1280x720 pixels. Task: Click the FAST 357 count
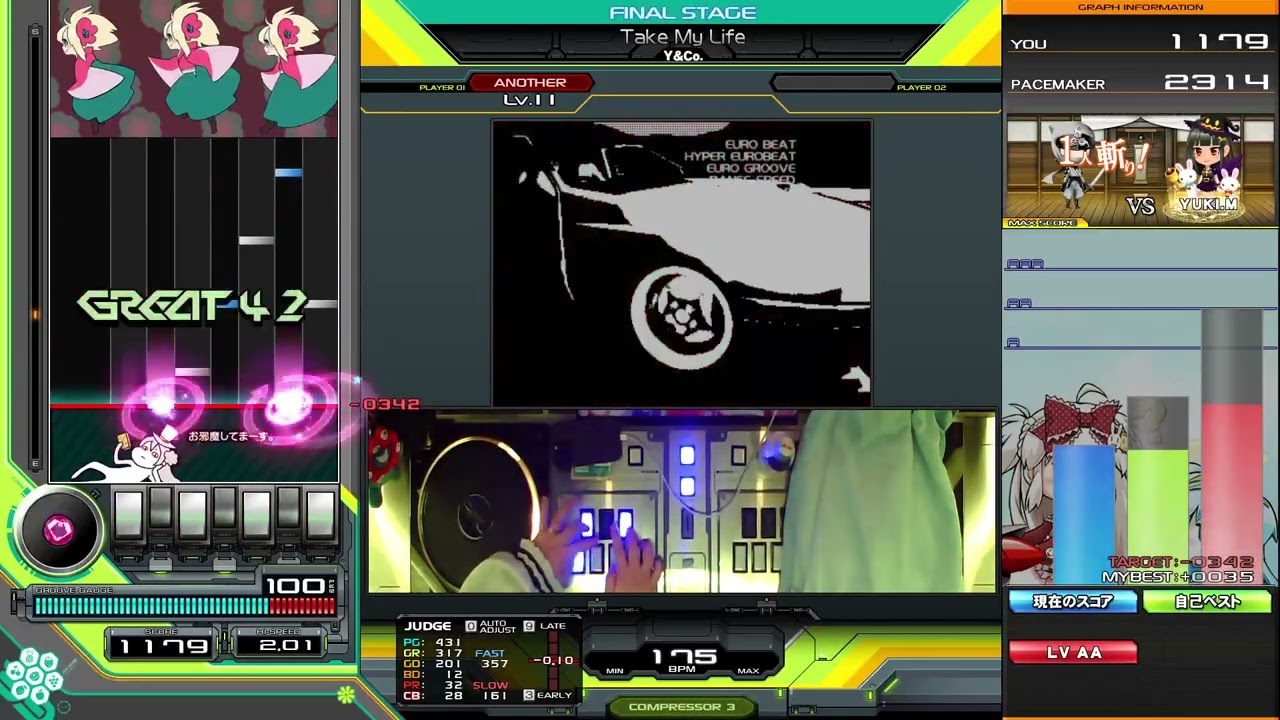(493, 658)
